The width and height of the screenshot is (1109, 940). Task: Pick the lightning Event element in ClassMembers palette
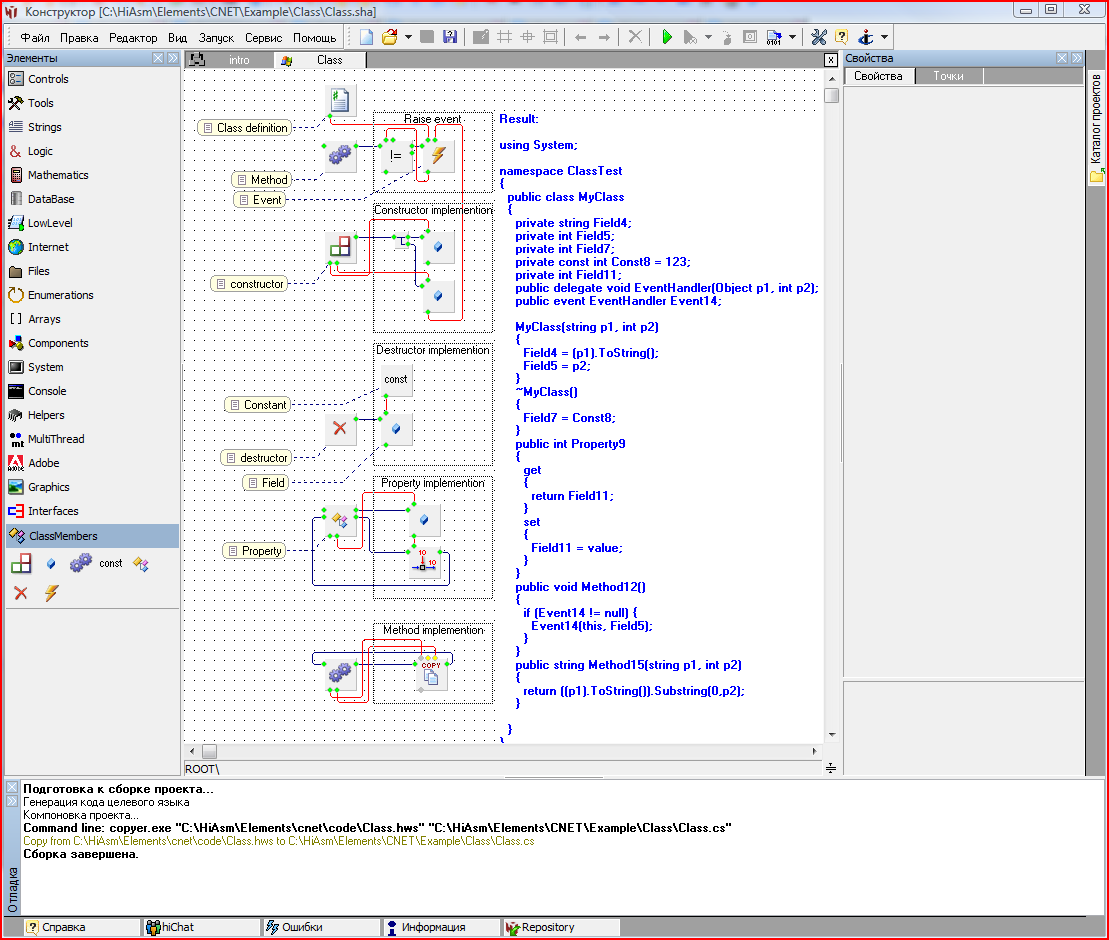coord(51,593)
